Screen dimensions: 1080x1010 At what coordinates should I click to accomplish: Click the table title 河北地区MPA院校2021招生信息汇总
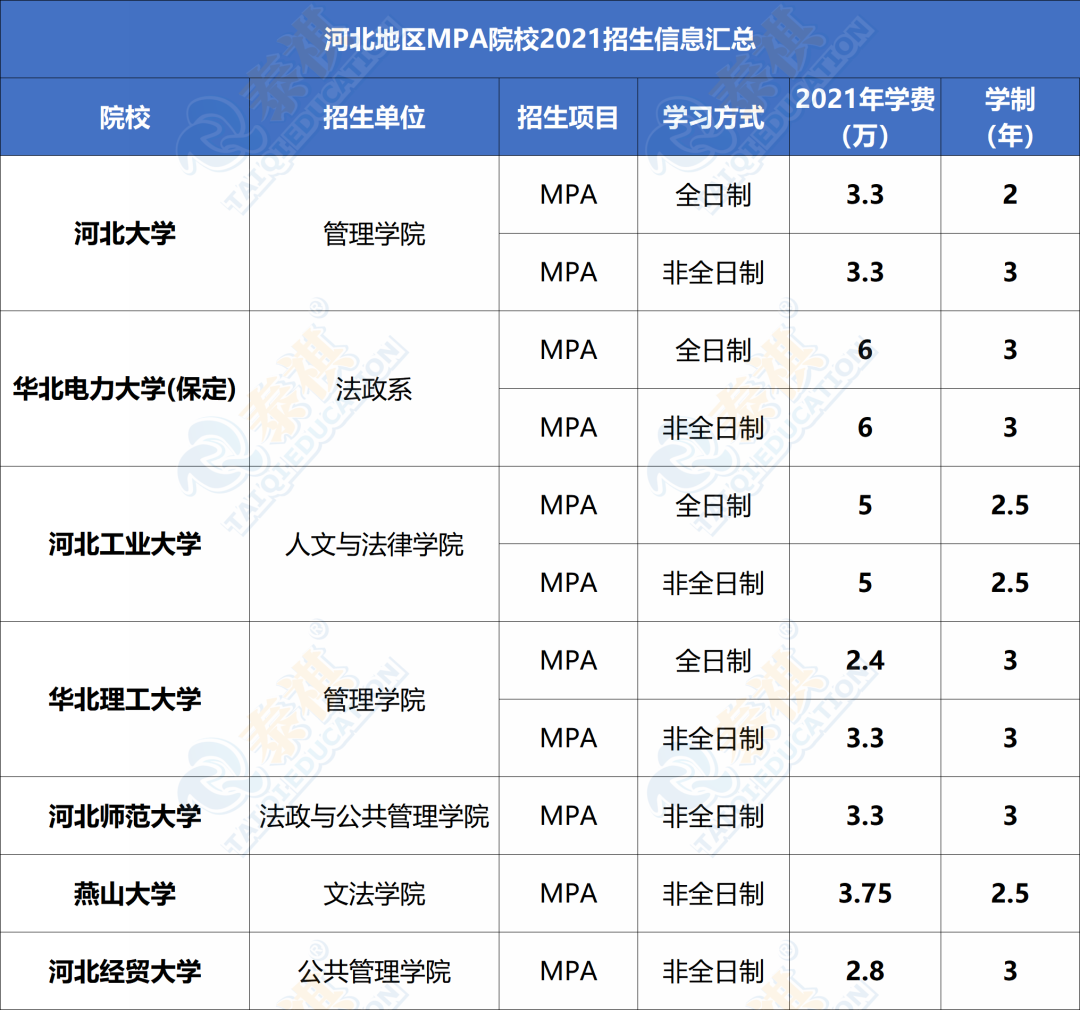(540, 40)
